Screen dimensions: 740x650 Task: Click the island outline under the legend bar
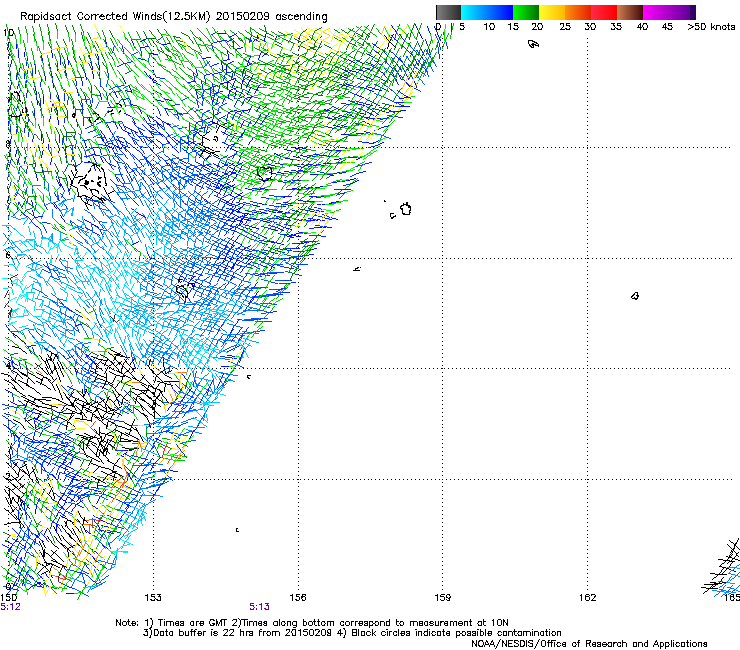pos(533,44)
